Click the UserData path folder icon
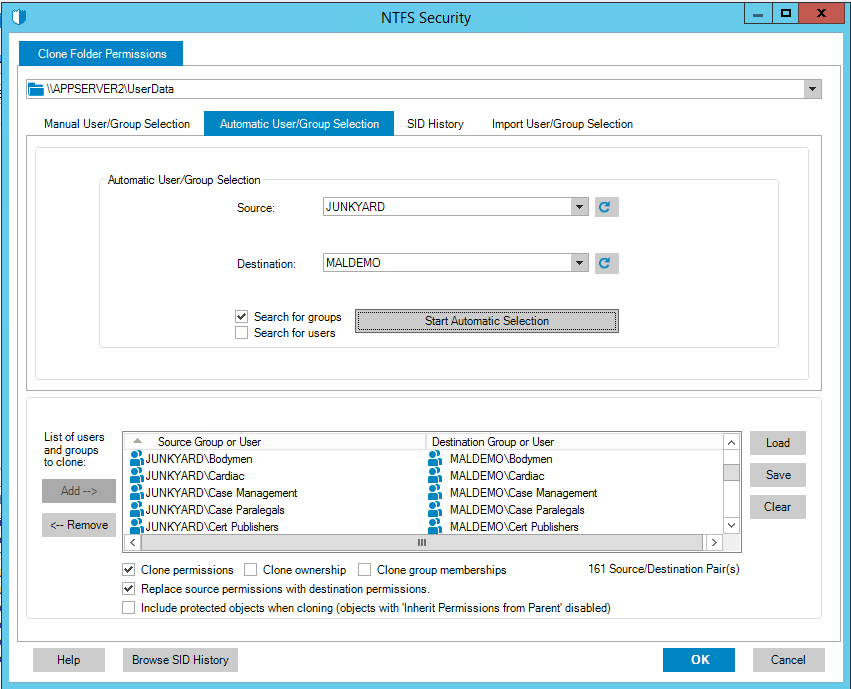This screenshot has height=689, width=851. pos(36,89)
